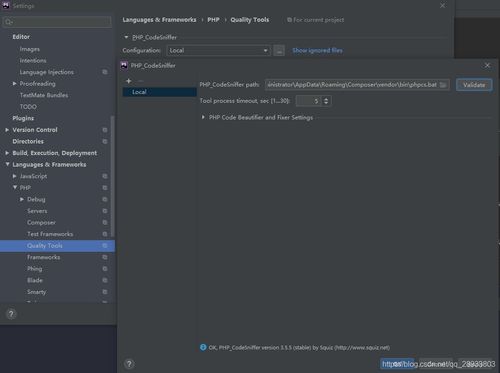Click the project-level icon beside Debug
500x373 pixels.
[x=105, y=199]
